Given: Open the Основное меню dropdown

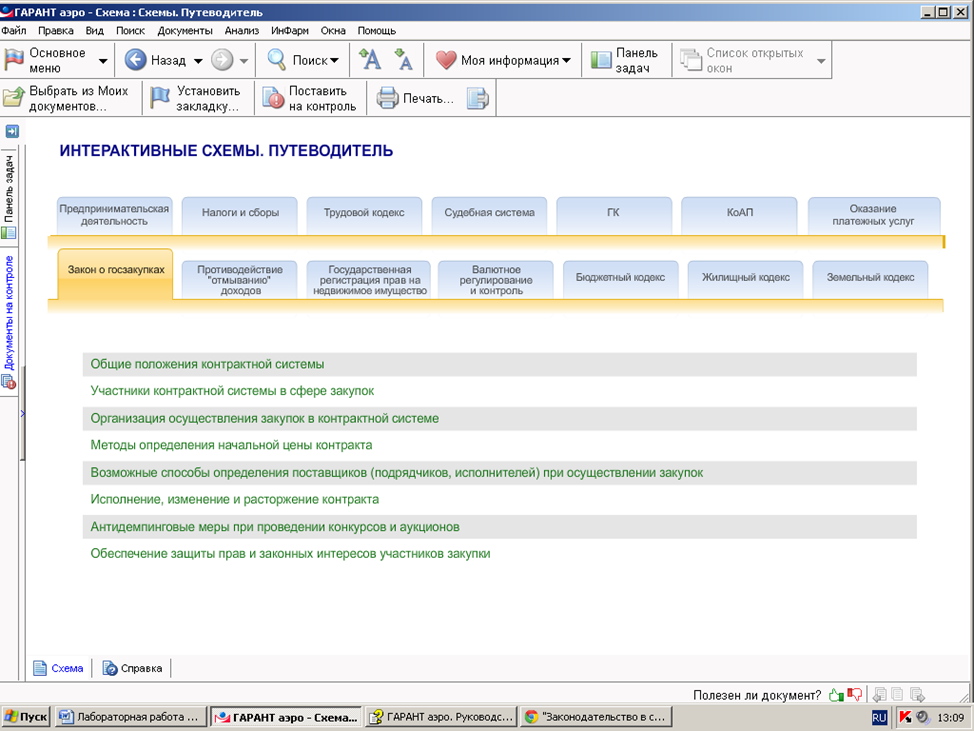Looking at the screenshot, I should click(55, 60).
